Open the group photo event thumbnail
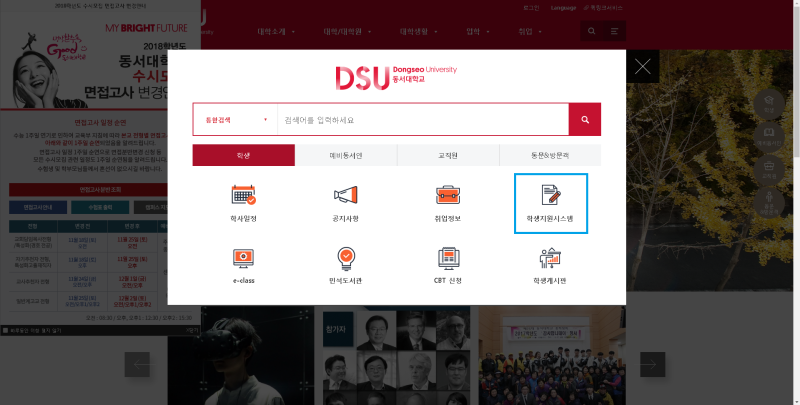The height and width of the screenshot is (405, 800). coord(552,356)
